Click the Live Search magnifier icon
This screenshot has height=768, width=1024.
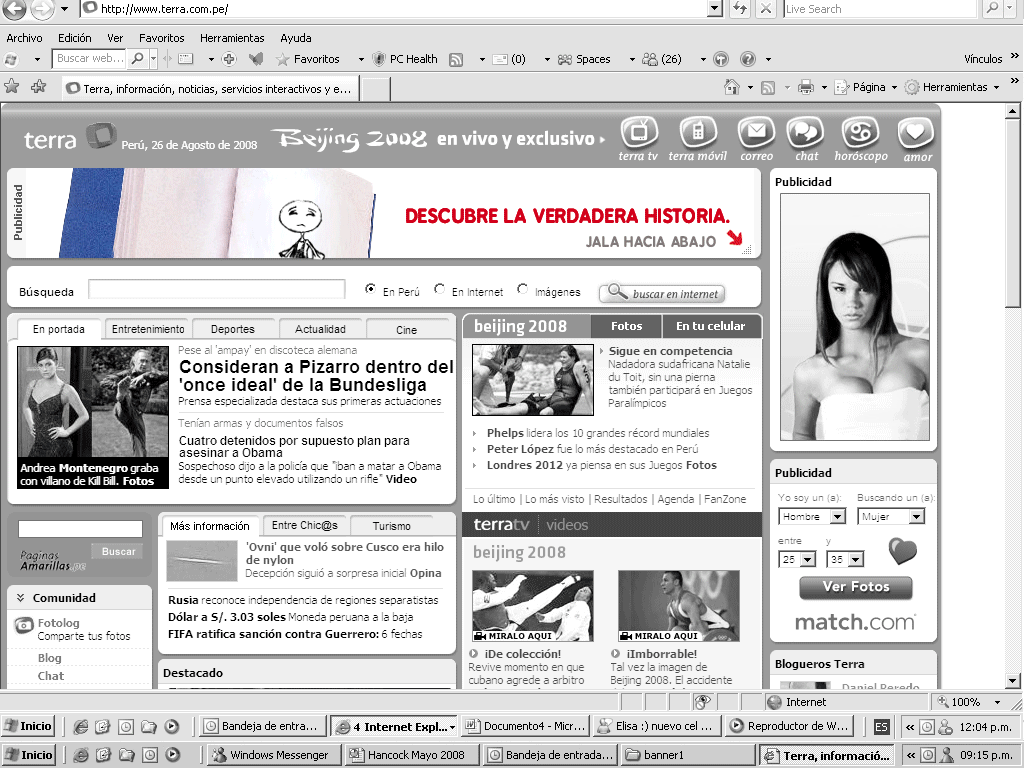(992, 8)
